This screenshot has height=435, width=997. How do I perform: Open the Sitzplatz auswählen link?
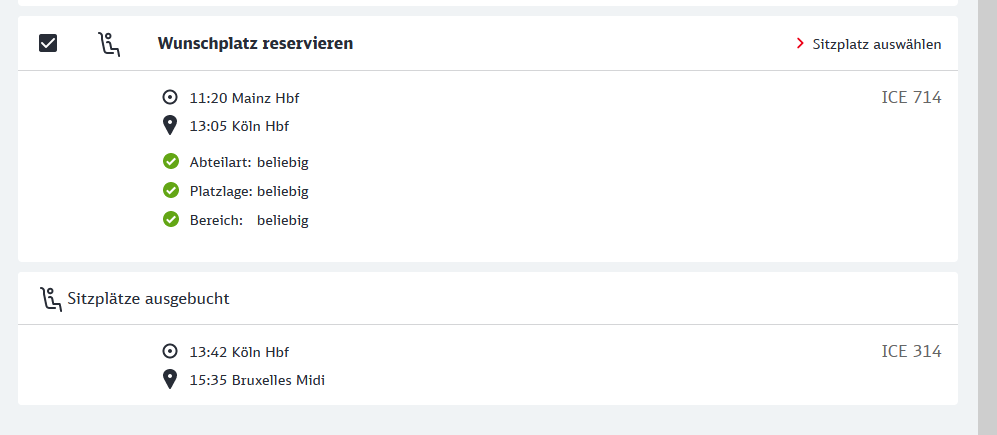(876, 44)
